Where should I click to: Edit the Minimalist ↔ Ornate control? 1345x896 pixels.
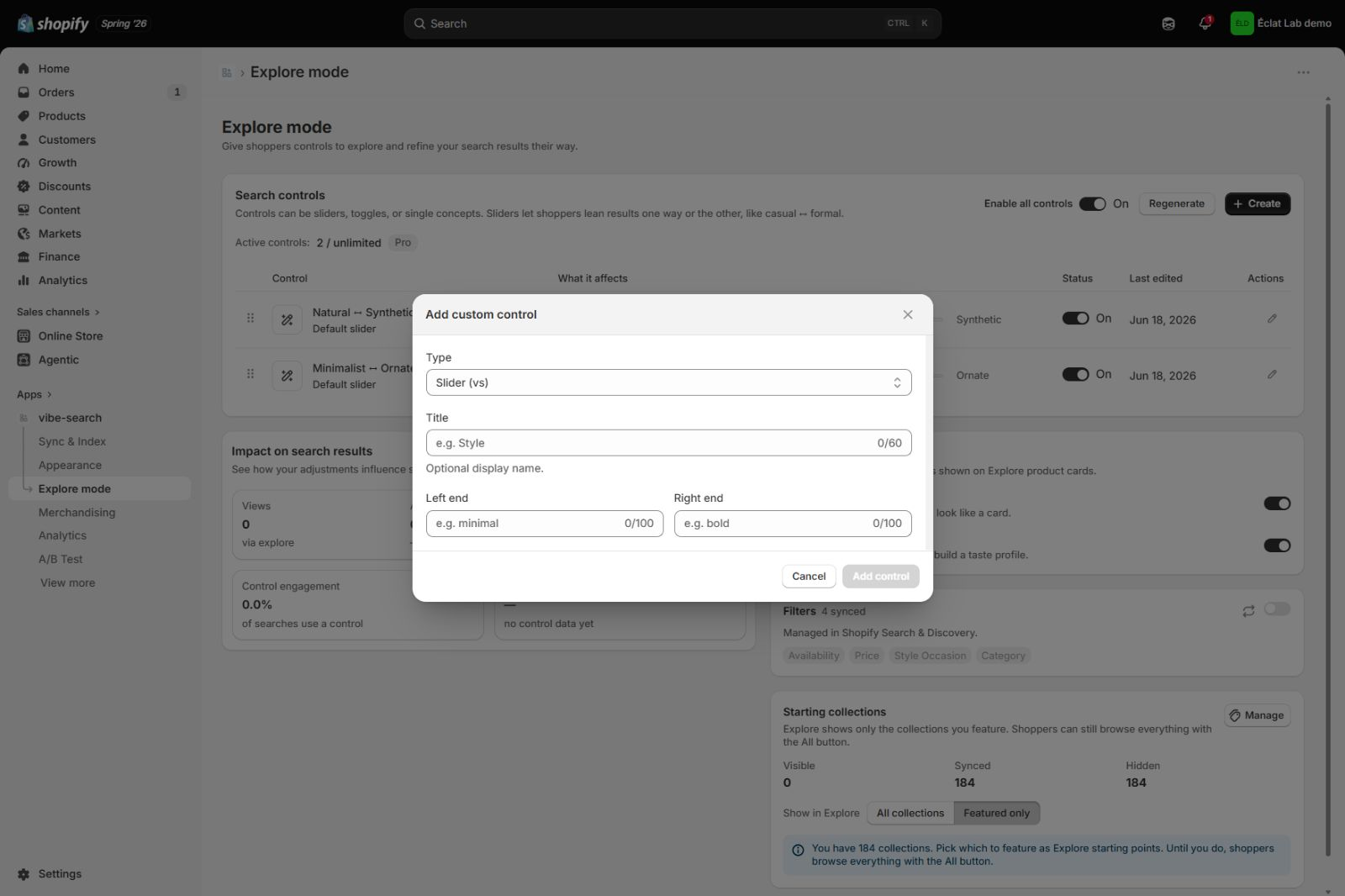tap(1272, 375)
